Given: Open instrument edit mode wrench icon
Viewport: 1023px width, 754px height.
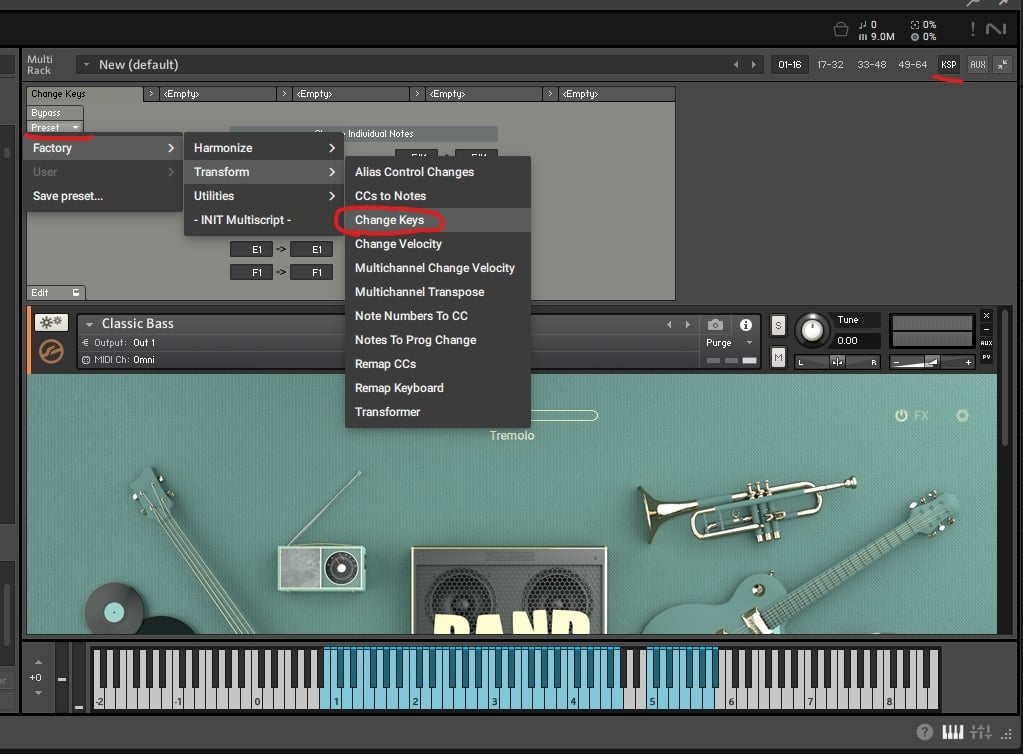Looking at the screenshot, I should point(51,322).
